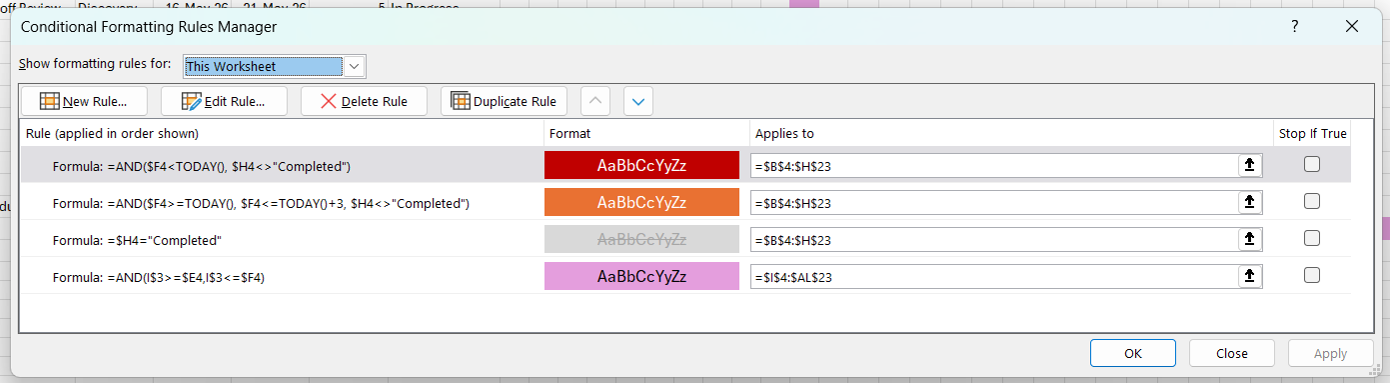Edit Applies to field of orange rule
Screen dimensions: 1390x383
995,203
